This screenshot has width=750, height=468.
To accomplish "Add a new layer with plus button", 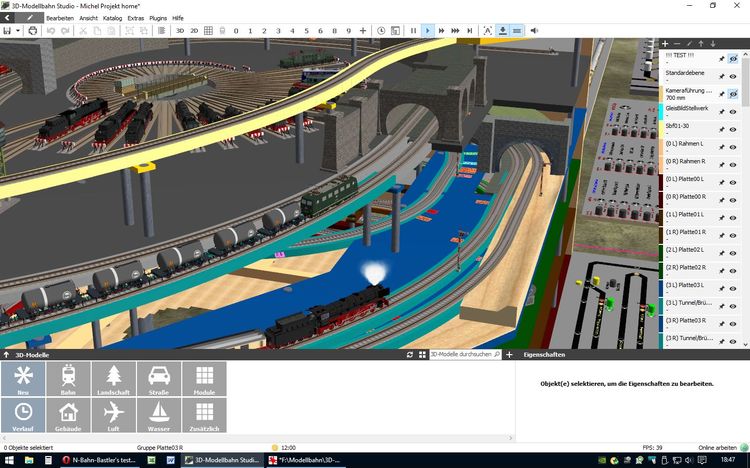I will [665, 44].
